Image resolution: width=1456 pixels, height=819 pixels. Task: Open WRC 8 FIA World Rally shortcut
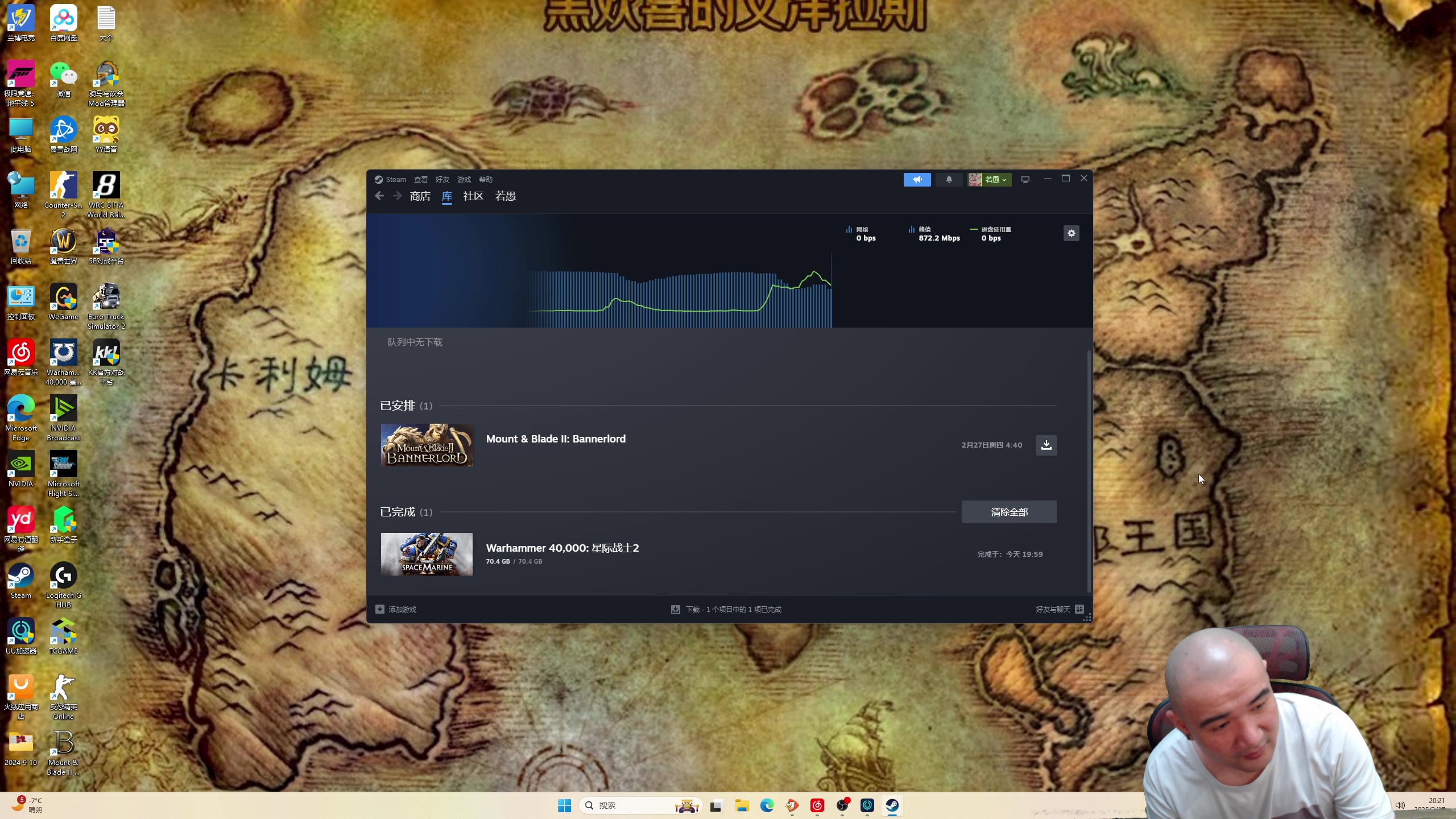click(x=106, y=195)
